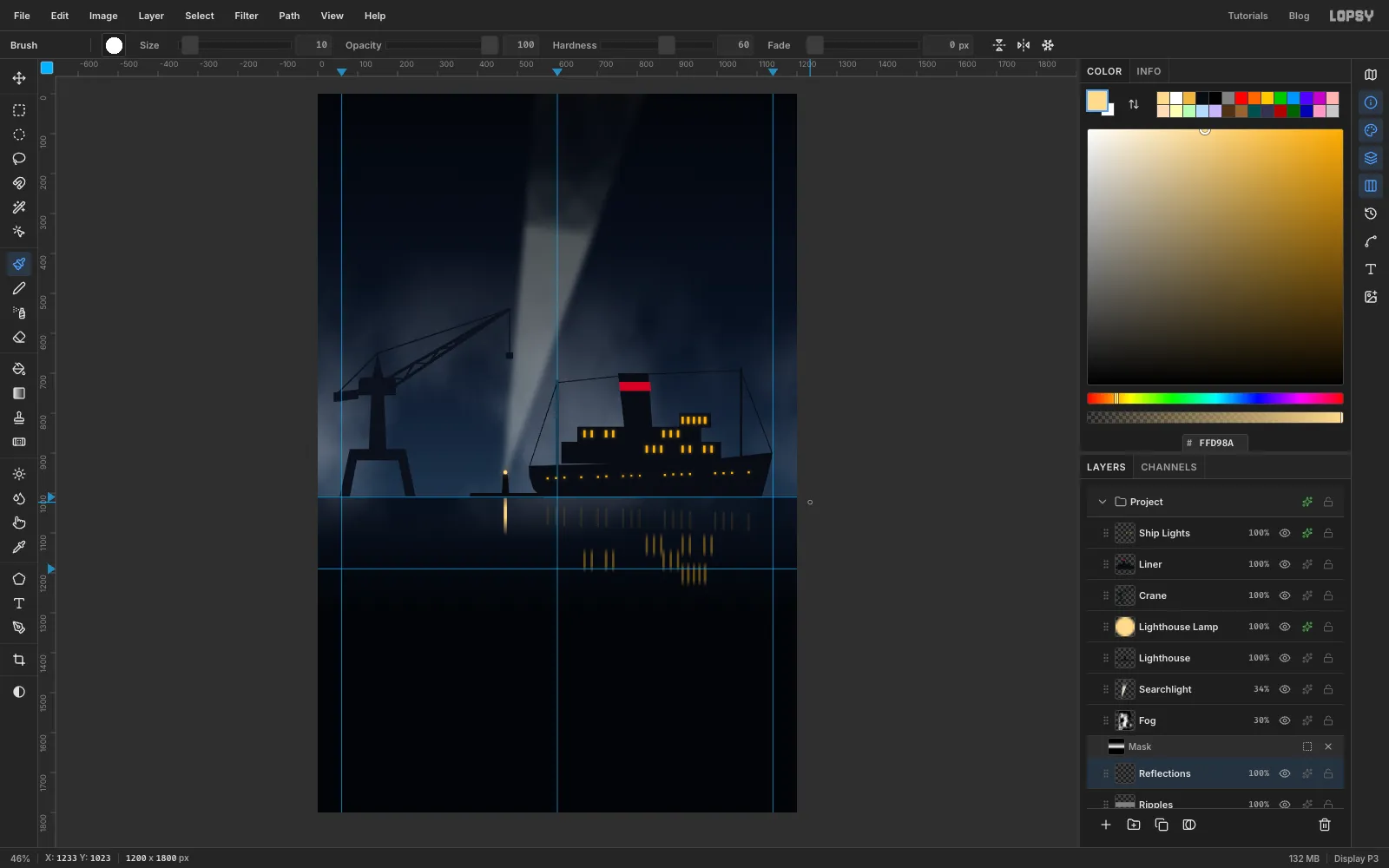Select the Lasso tool

[19, 159]
